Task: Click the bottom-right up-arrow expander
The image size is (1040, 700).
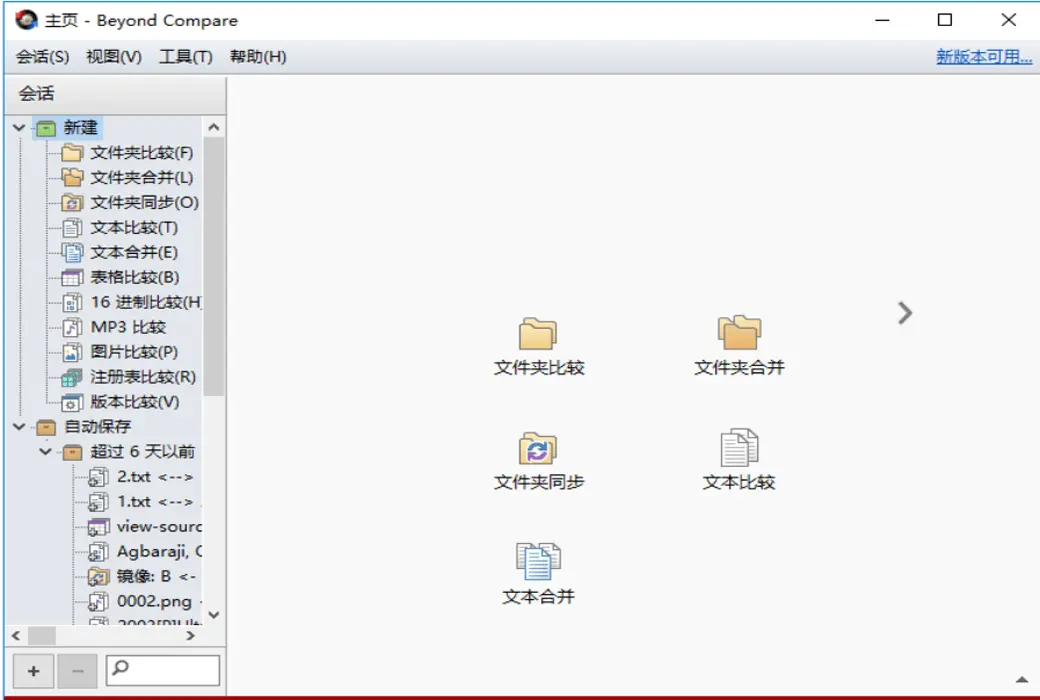Action: [1022, 679]
